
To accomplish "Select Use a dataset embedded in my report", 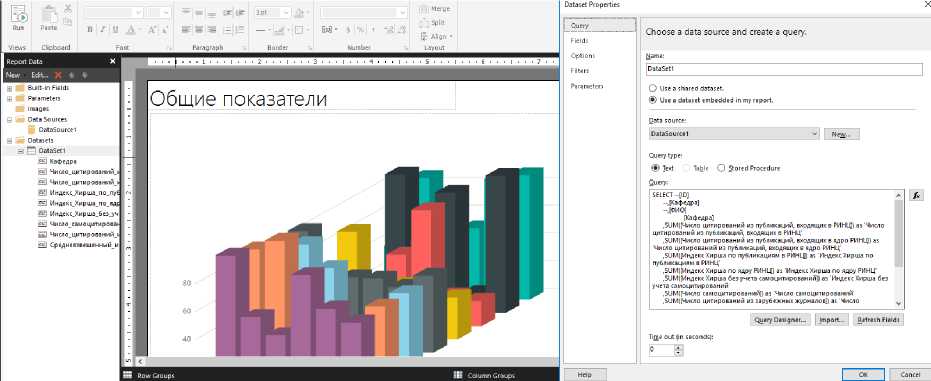I will pyautogui.click(x=653, y=100).
